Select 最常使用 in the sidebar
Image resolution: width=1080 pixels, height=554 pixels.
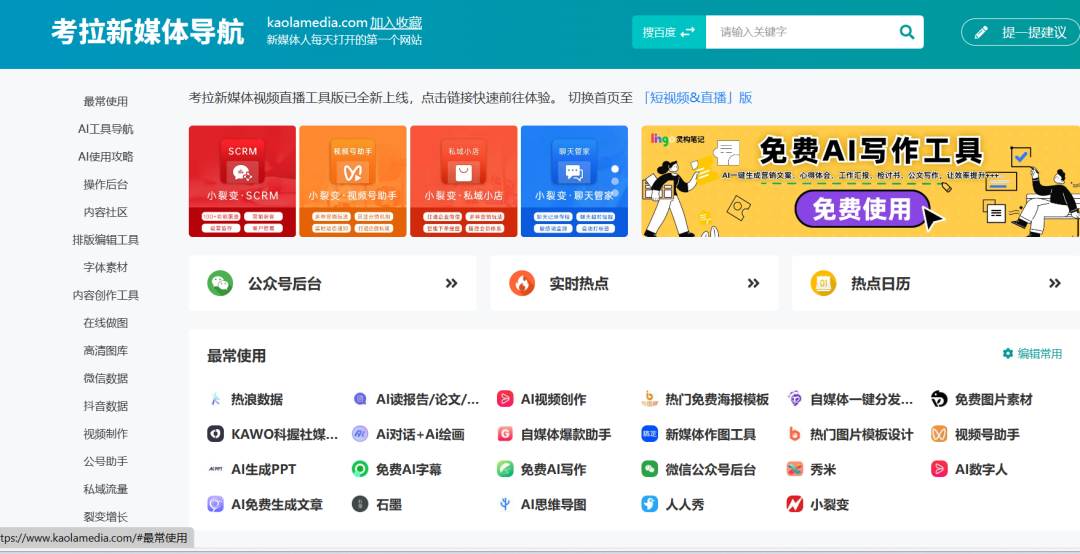[105, 101]
